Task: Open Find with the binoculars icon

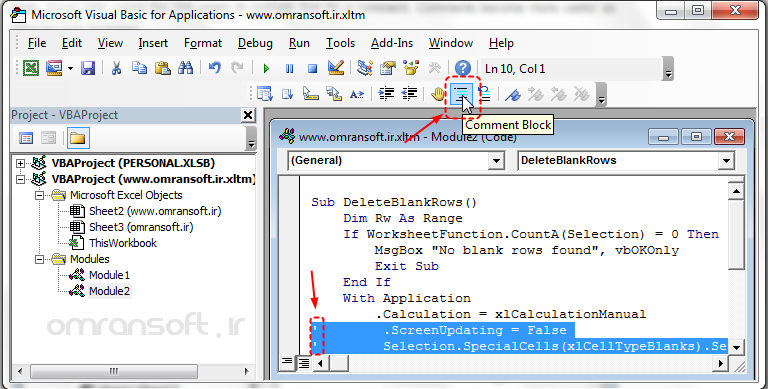Action: [x=186, y=68]
